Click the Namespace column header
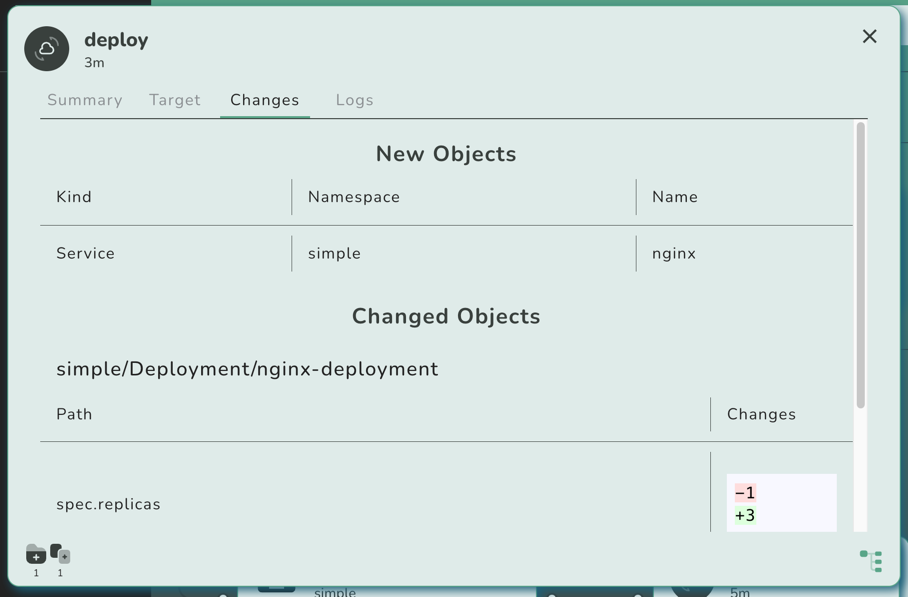Screen dimensions: 908x597 (x=354, y=197)
